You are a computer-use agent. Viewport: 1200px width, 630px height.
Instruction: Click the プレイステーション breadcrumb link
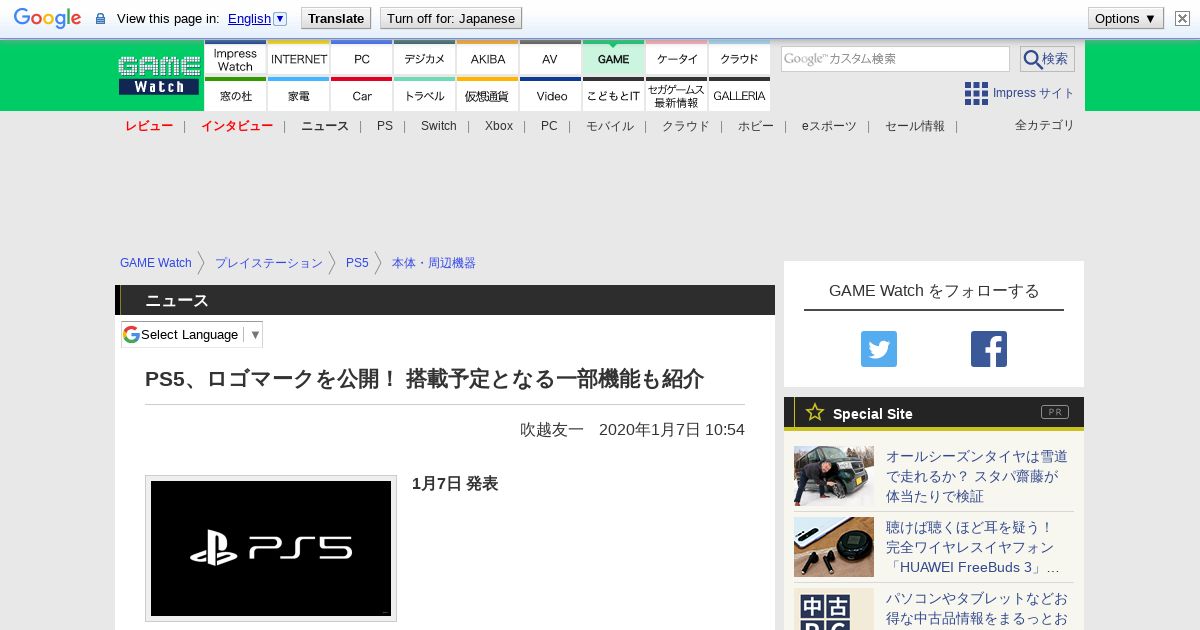(269, 263)
